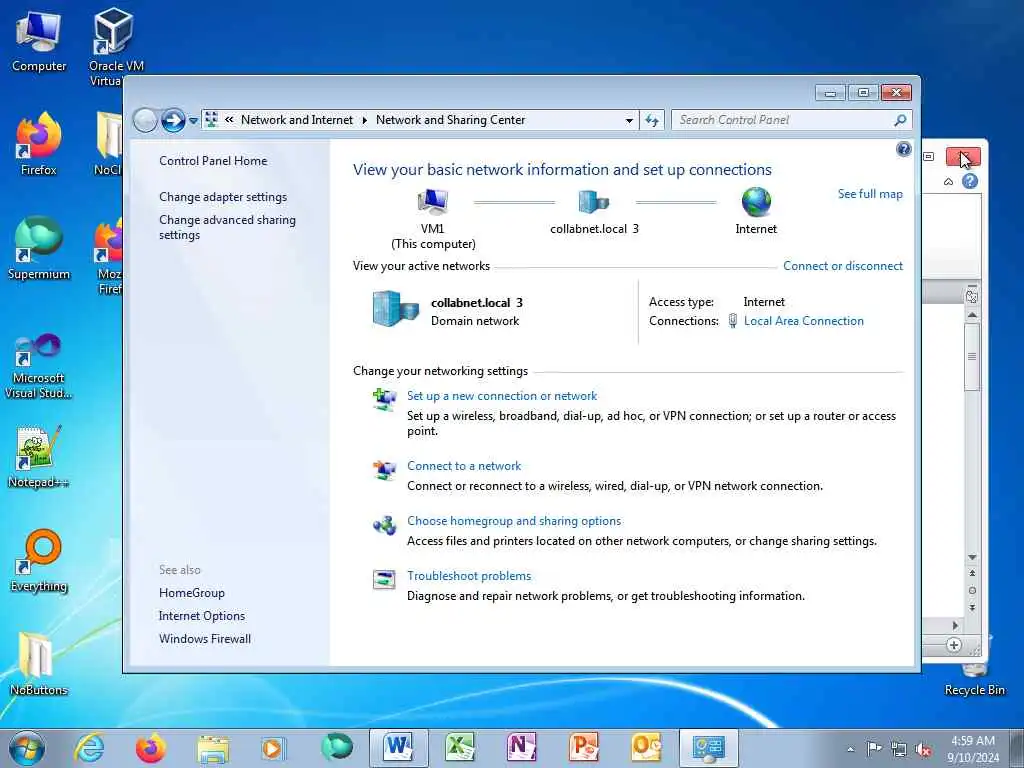This screenshot has height=768, width=1024.
Task: Click Choose homegroup and sharing options
Action: pyautogui.click(x=514, y=520)
